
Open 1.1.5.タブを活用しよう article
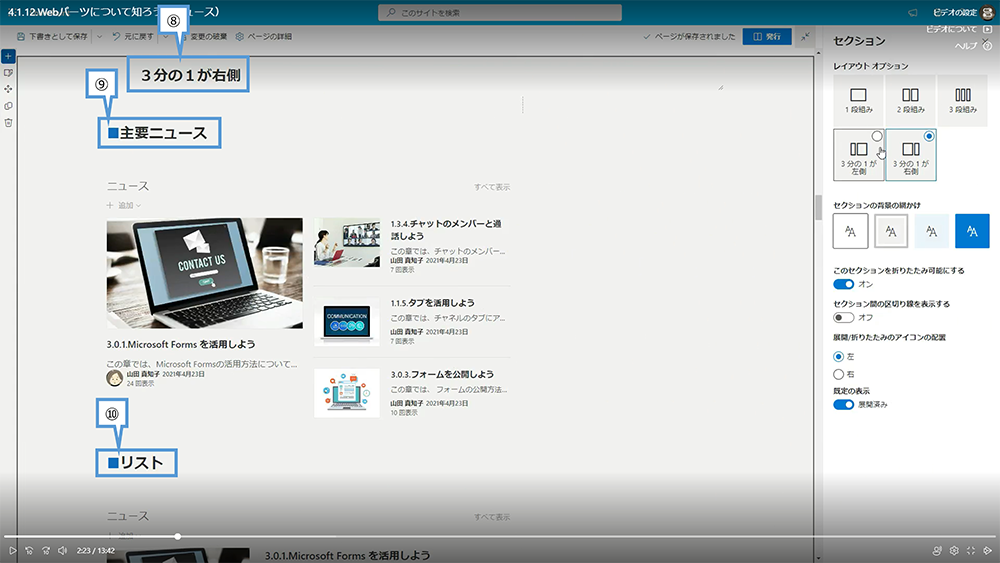pos(432,303)
